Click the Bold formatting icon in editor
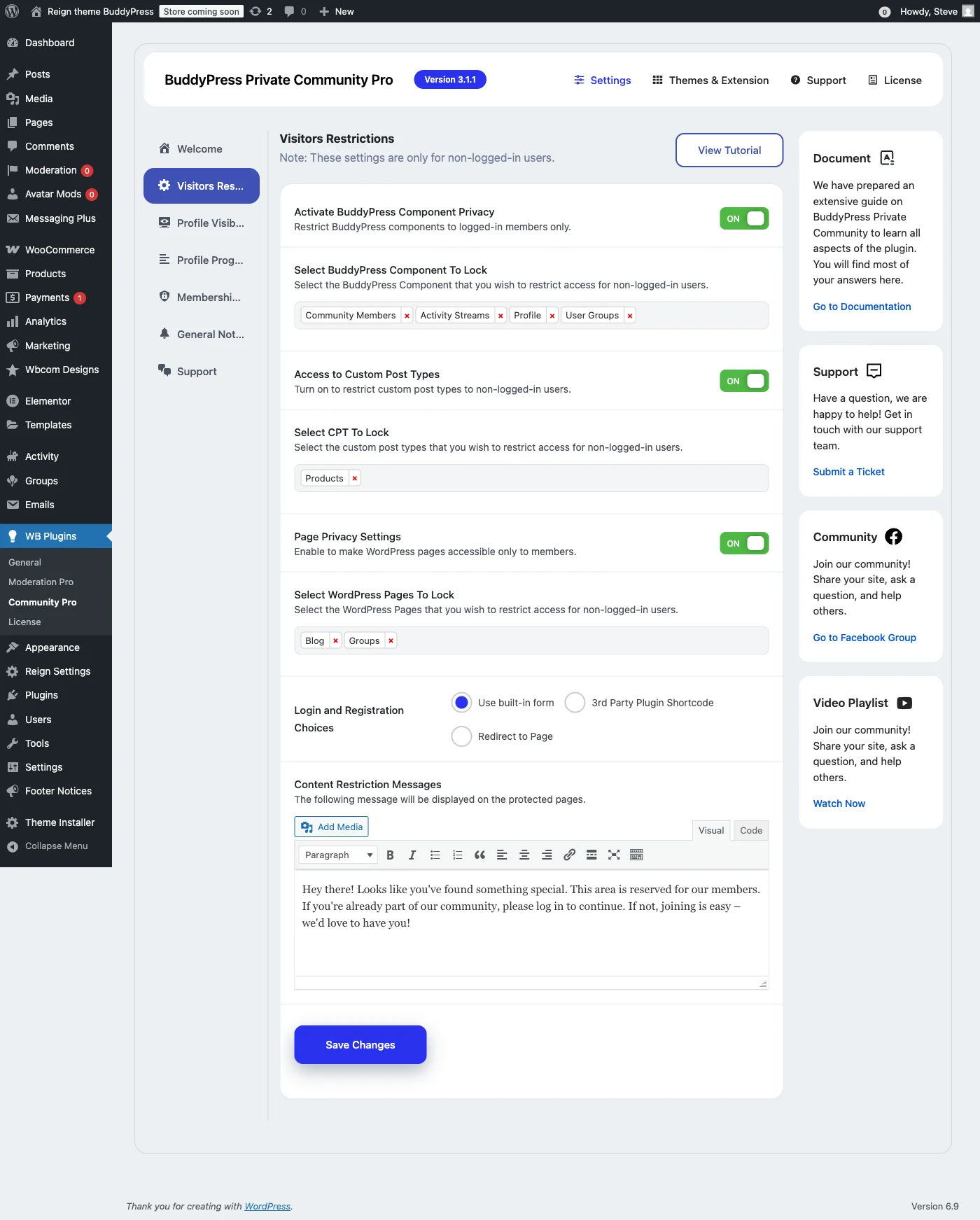The image size is (980, 1220). point(391,855)
